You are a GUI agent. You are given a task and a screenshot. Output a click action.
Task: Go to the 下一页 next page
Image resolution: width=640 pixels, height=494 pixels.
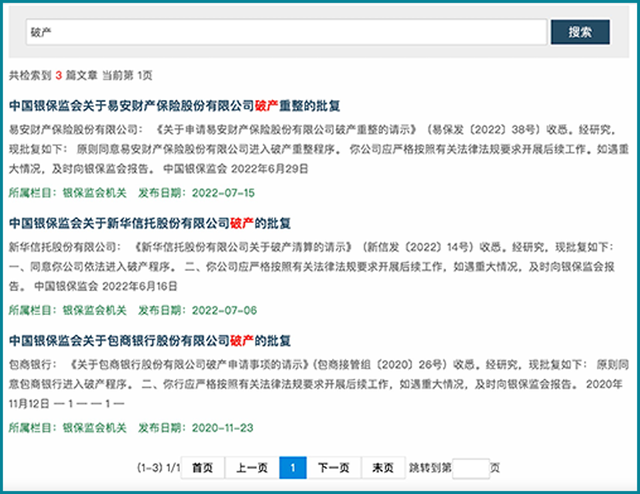pos(333,467)
